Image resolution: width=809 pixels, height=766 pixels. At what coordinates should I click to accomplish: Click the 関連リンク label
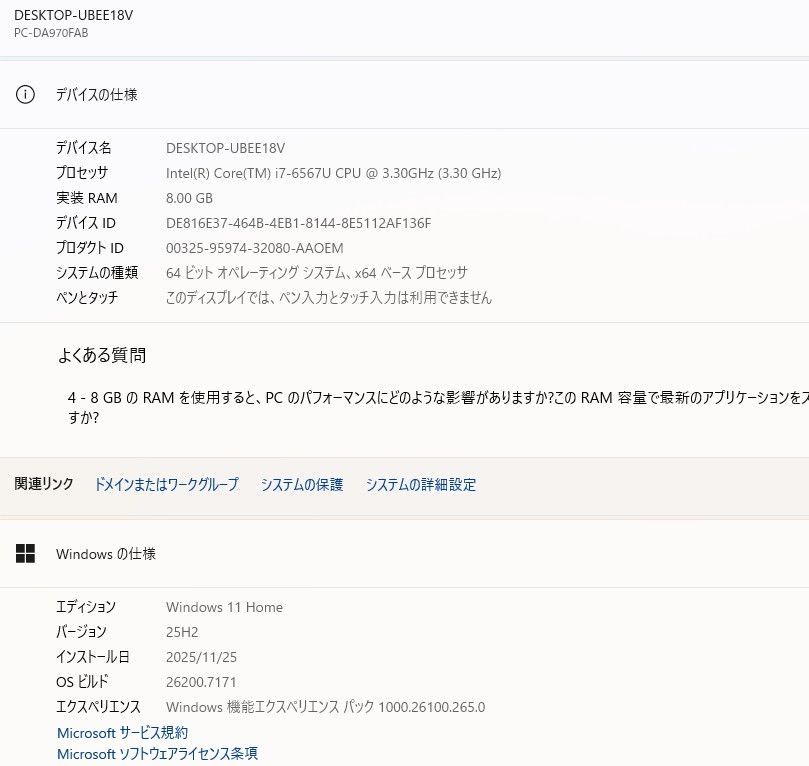41,483
